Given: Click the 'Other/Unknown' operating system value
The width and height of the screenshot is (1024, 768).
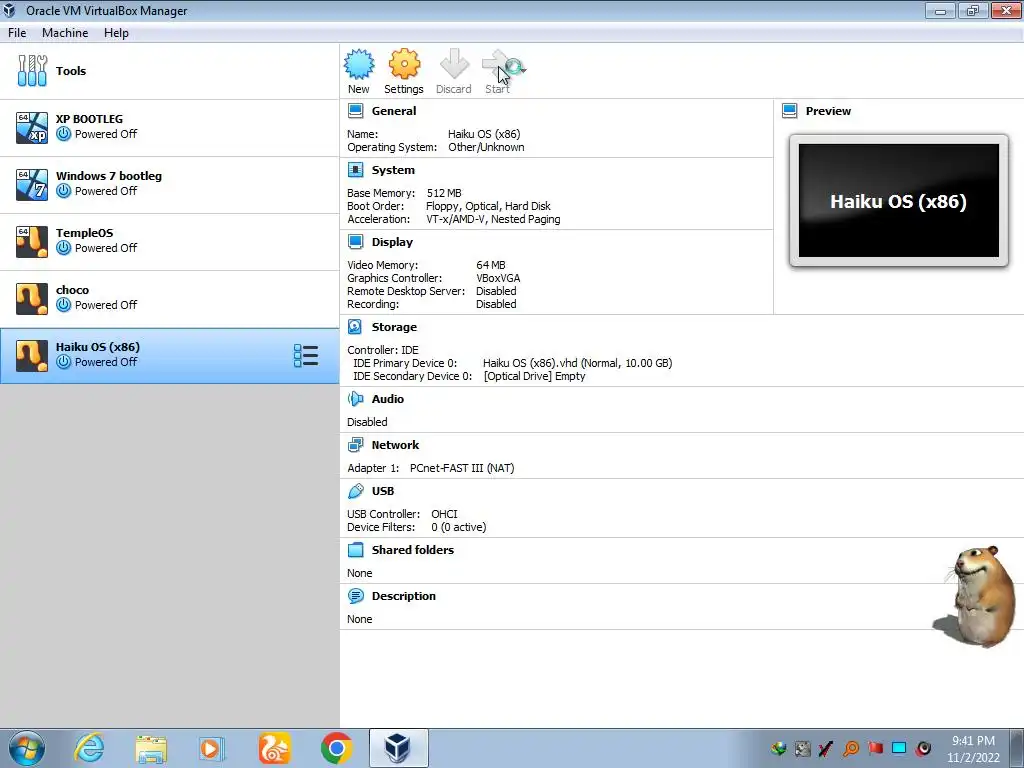Looking at the screenshot, I should [x=486, y=148].
